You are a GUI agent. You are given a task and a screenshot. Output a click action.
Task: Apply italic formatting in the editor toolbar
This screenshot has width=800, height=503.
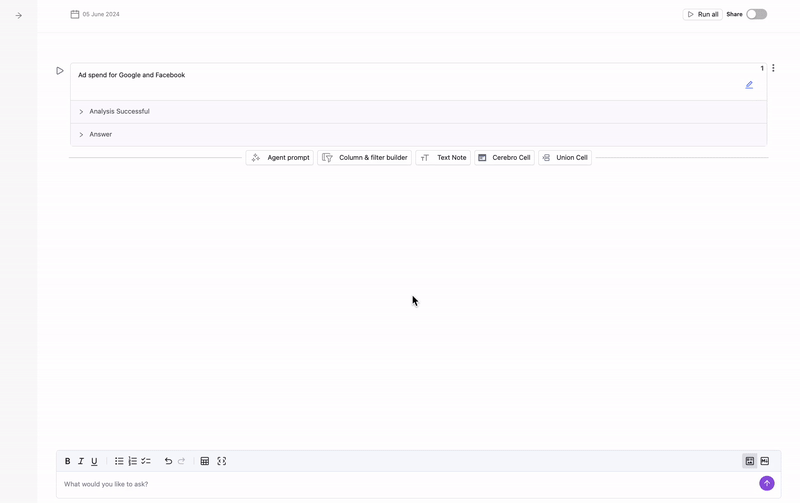(81, 461)
